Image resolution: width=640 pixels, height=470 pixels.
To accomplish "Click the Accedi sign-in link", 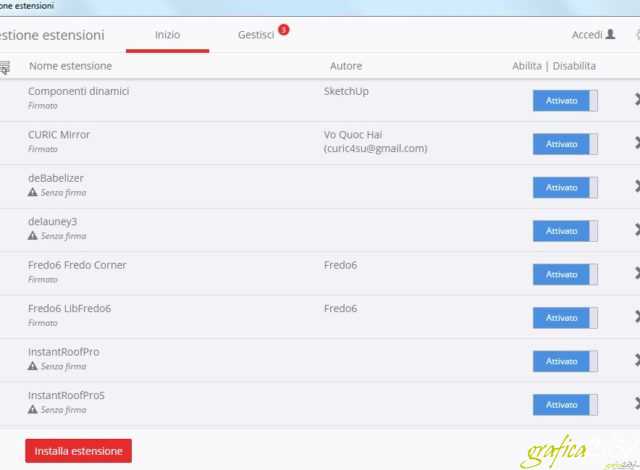I will pyautogui.click(x=586, y=34).
